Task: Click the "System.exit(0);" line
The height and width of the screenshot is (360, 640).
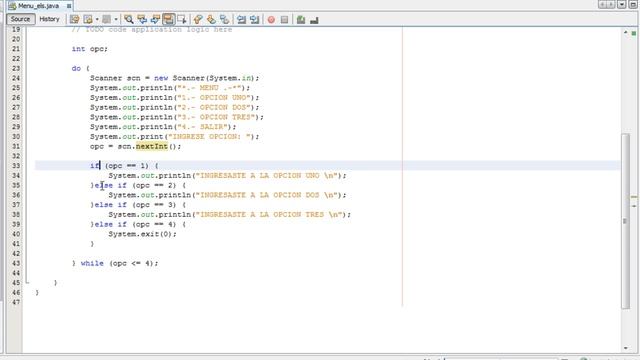Action: click(142, 234)
